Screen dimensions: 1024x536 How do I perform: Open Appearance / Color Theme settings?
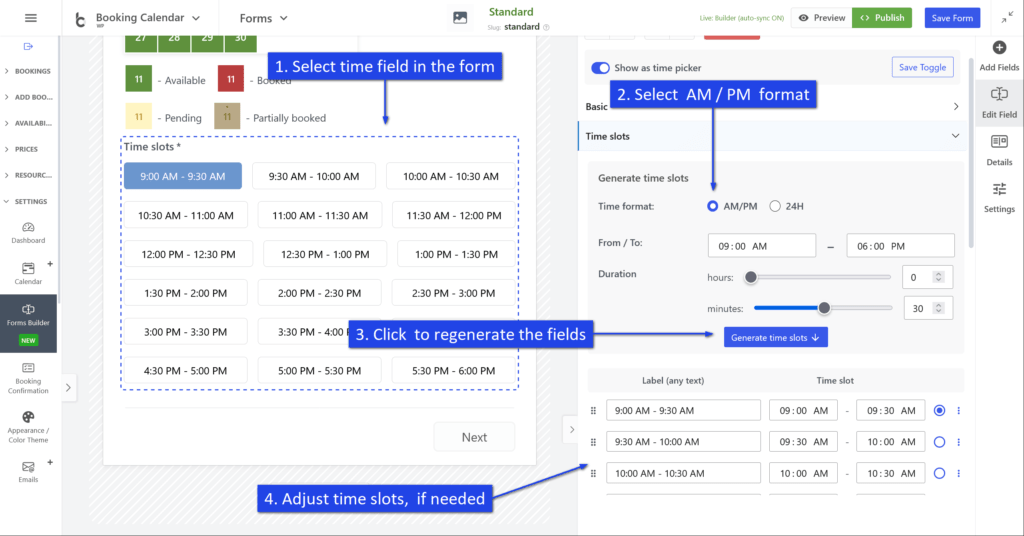(28, 427)
